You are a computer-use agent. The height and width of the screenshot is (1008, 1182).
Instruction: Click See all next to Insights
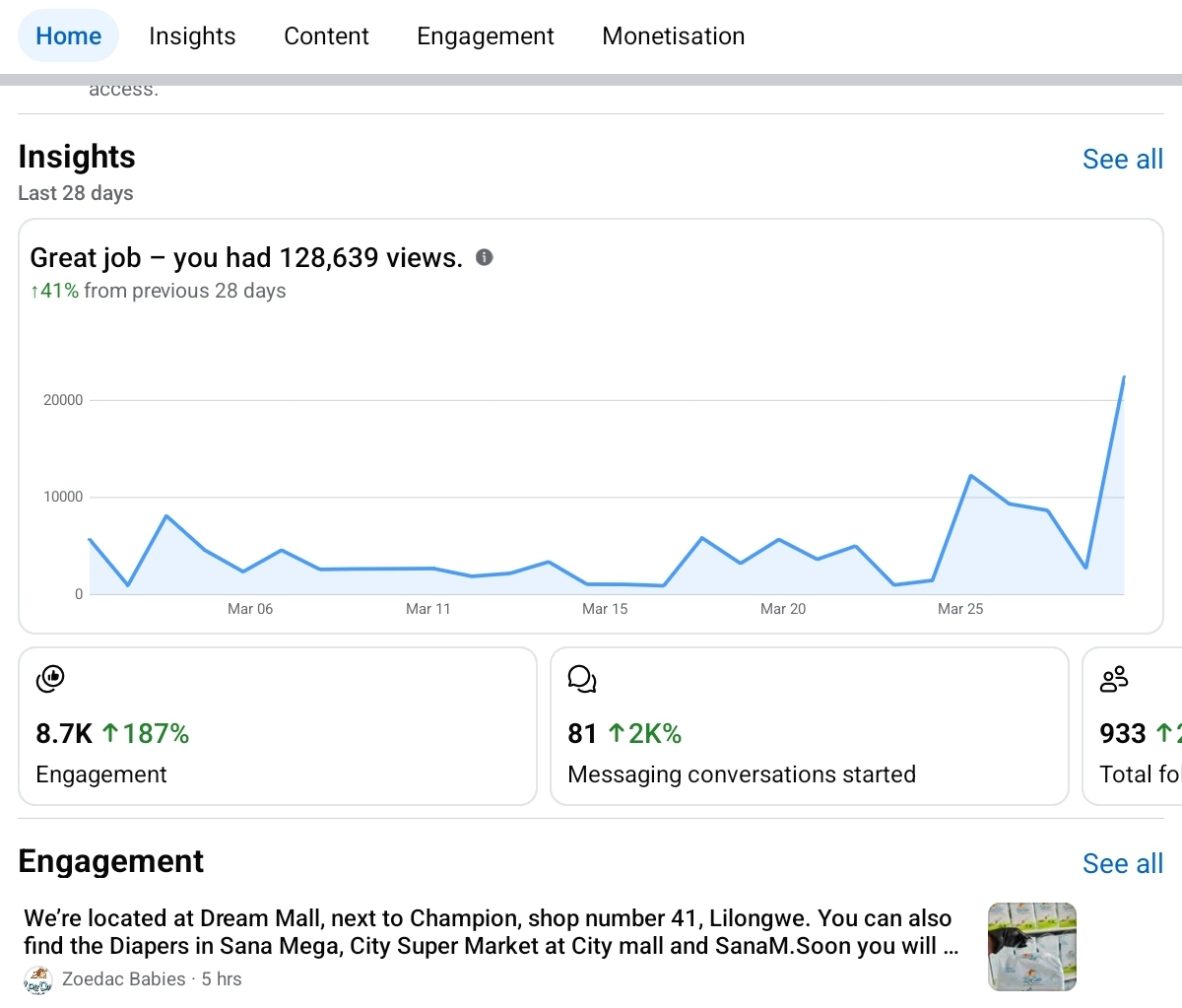point(1122,160)
